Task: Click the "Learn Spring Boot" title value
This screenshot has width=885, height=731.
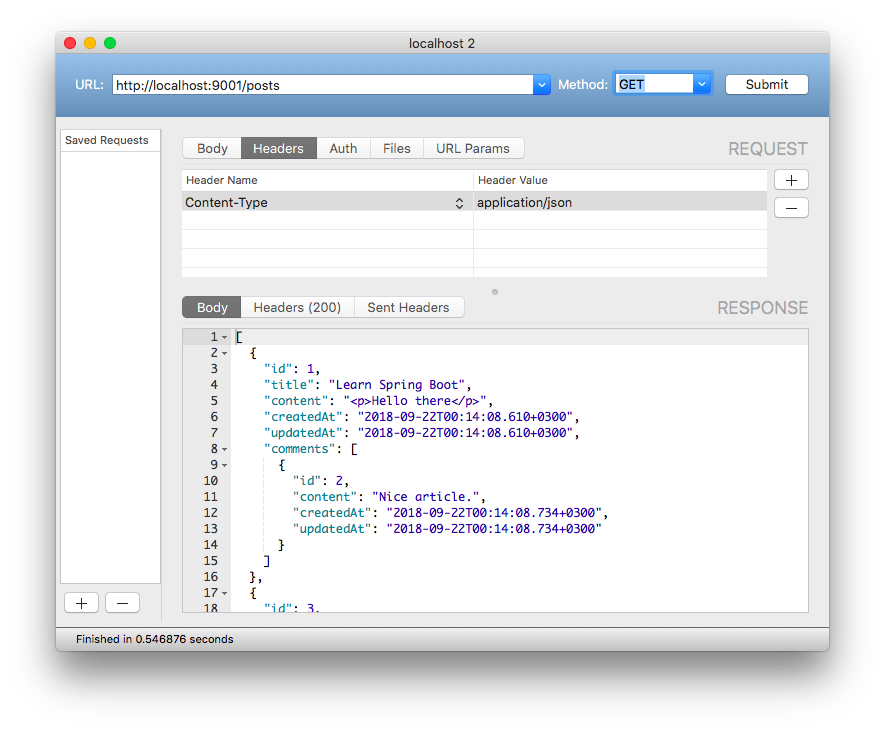Action: pyautogui.click(x=397, y=385)
